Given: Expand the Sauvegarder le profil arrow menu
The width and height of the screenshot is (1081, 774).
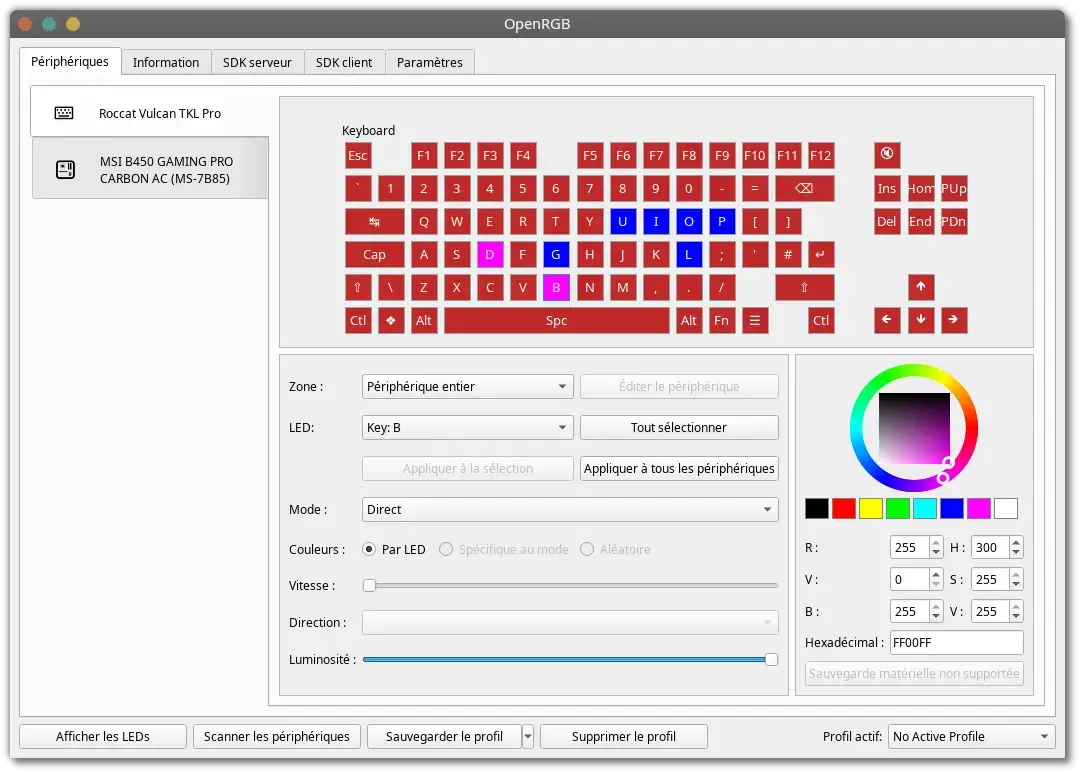Looking at the screenshot, I should (527, 736).
